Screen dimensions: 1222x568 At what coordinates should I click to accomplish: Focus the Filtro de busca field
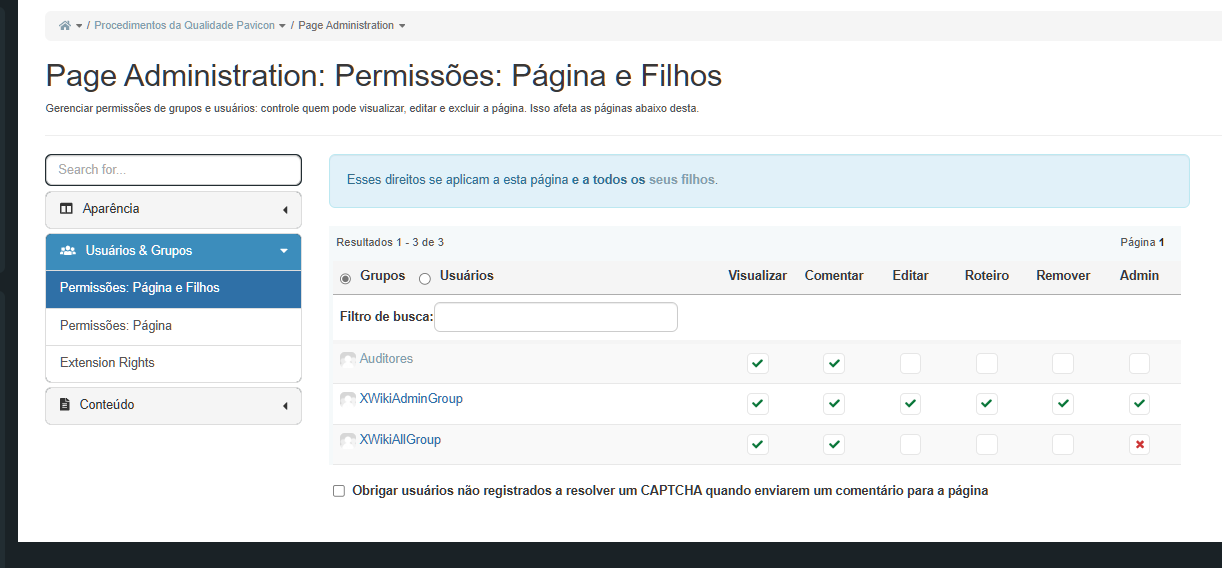[x=556, y=317]
